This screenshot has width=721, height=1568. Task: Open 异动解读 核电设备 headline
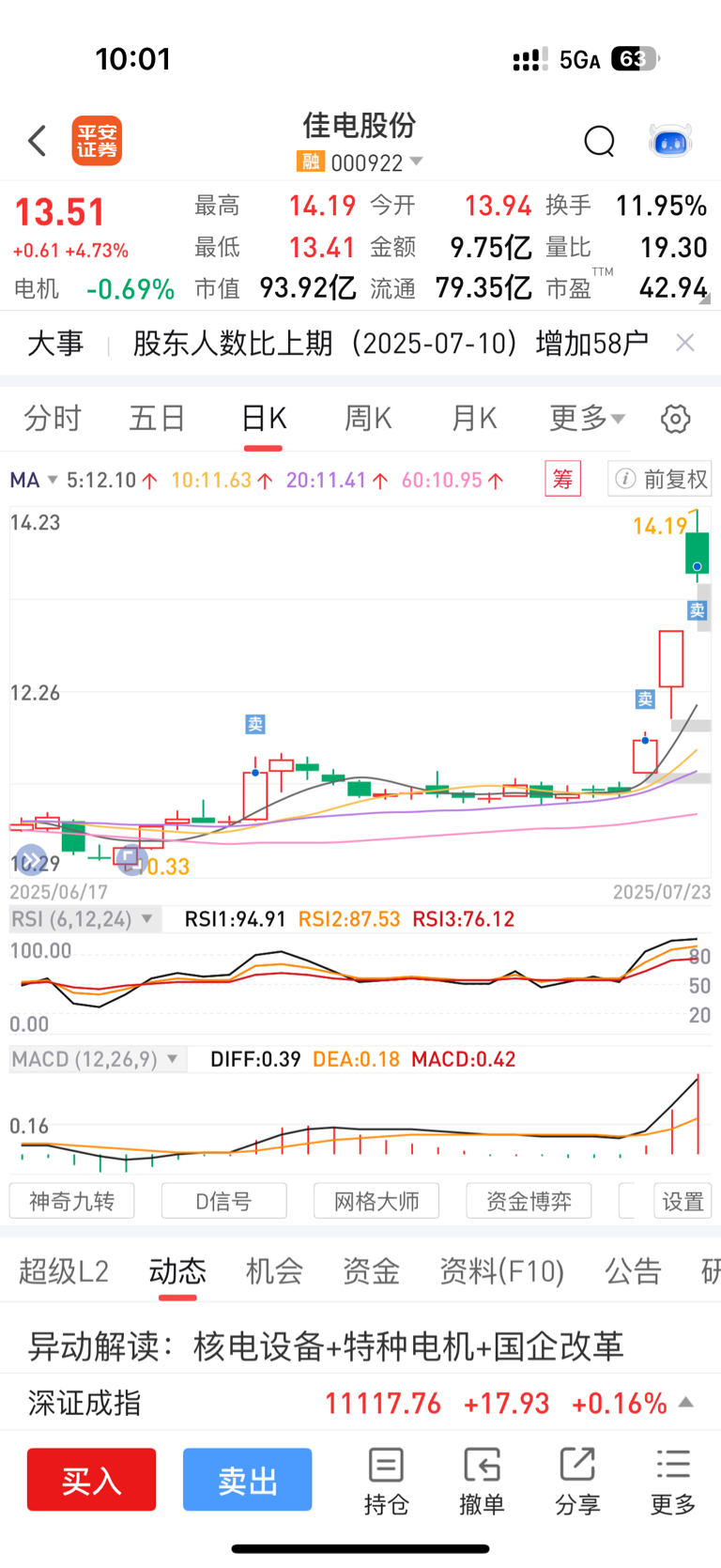tap(326, 1346)
